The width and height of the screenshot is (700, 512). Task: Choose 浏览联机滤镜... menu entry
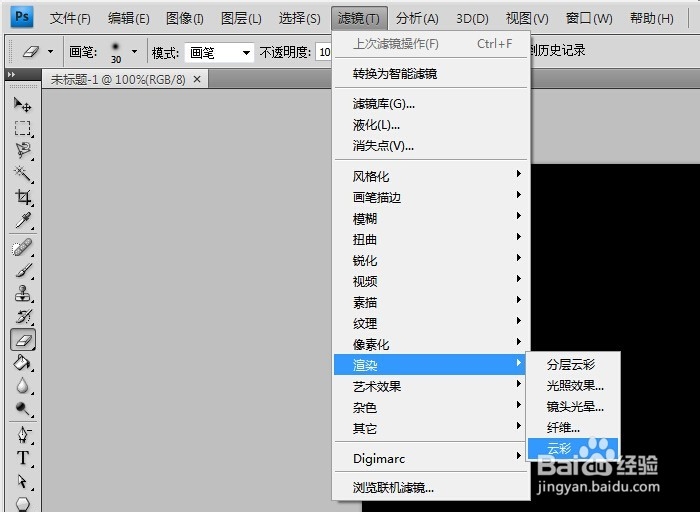click(431, 487)
